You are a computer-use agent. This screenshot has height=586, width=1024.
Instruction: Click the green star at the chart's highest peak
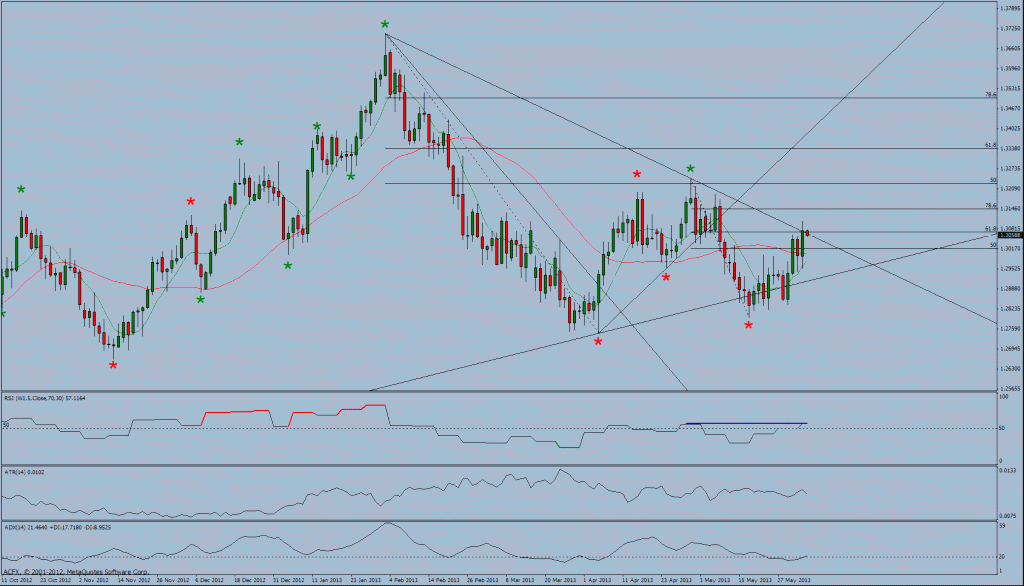[x=385, y=23]
